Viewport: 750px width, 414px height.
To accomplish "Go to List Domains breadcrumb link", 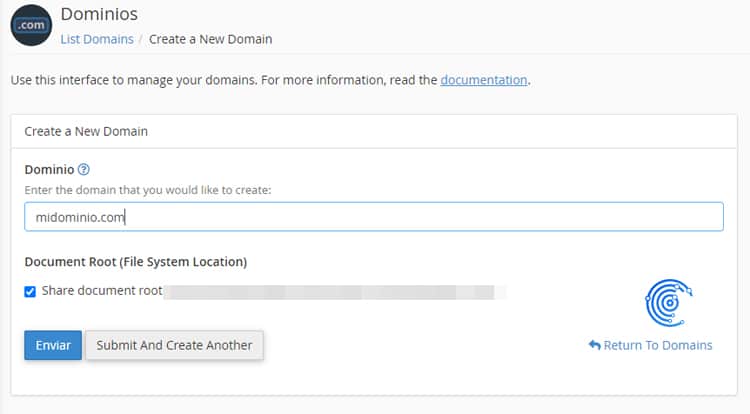I will 97,39.
